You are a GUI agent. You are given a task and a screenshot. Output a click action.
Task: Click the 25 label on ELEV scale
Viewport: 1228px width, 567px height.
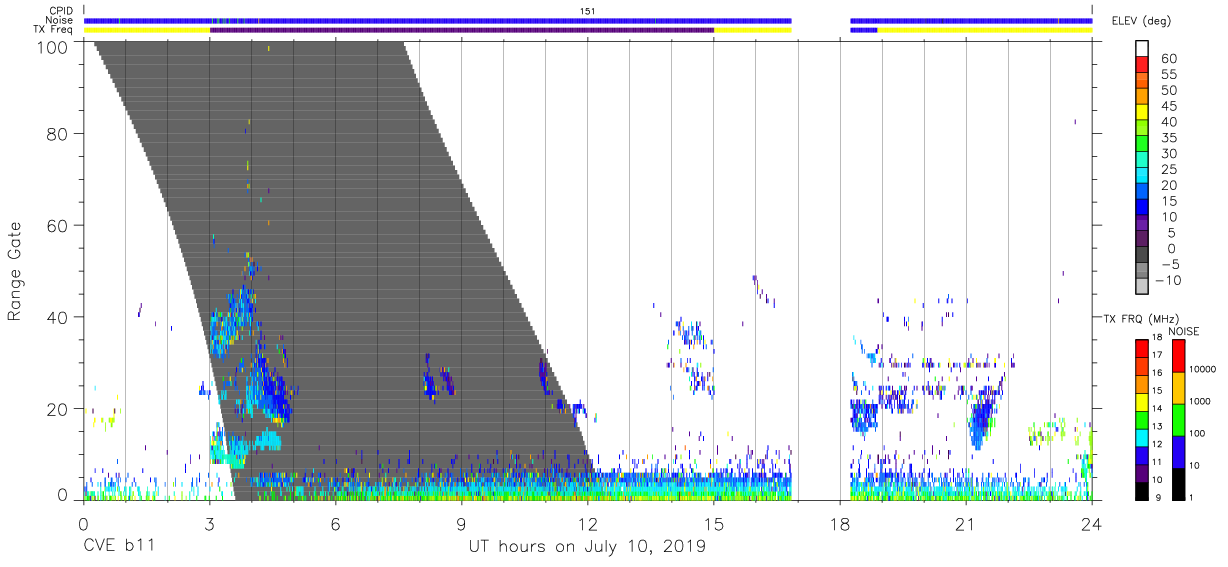[1169, 170]
